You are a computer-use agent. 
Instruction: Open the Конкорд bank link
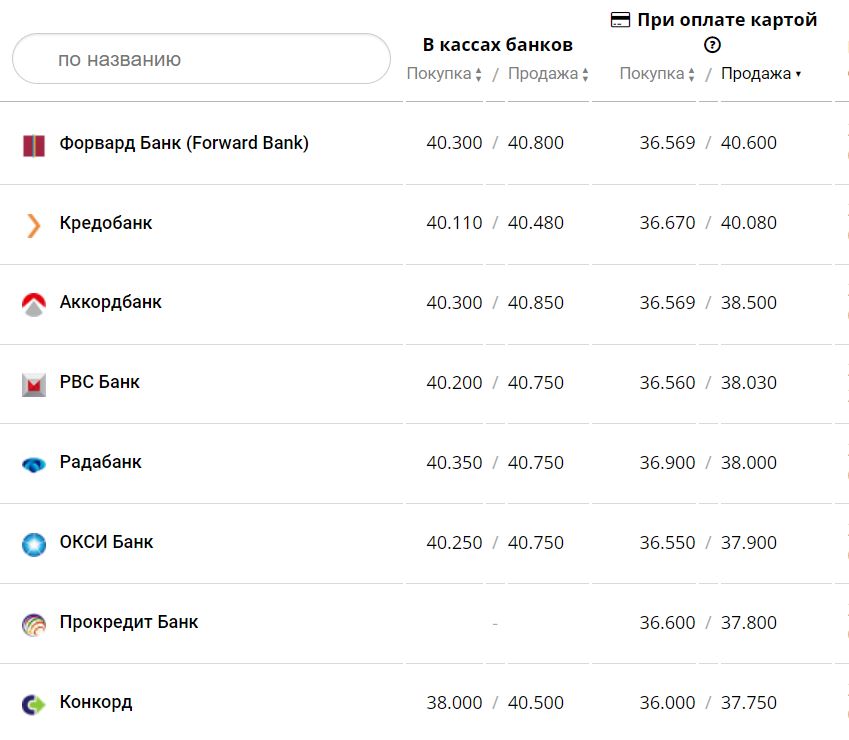point(95,702)
